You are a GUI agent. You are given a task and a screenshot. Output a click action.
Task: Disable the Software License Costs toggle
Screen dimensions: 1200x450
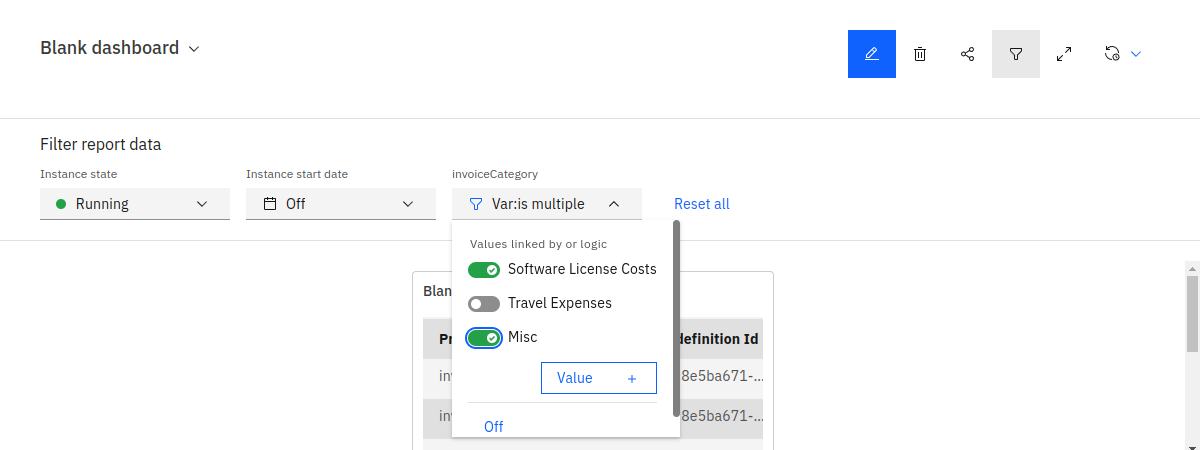click(x=484, y=270)
